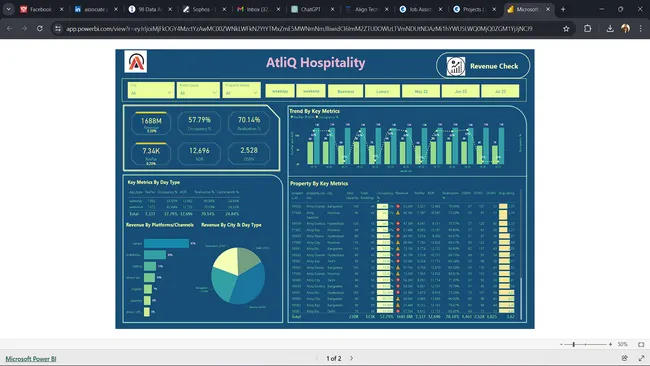Click the 1 of 2 page indicator
This screenshot has height=366, width=650.
coord(334,358)
